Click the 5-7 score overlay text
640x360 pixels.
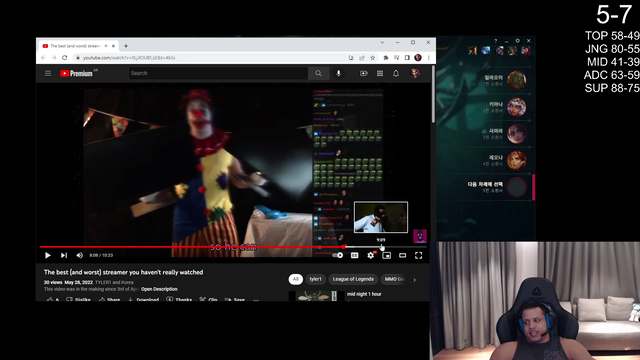click(x=614, y=16)
